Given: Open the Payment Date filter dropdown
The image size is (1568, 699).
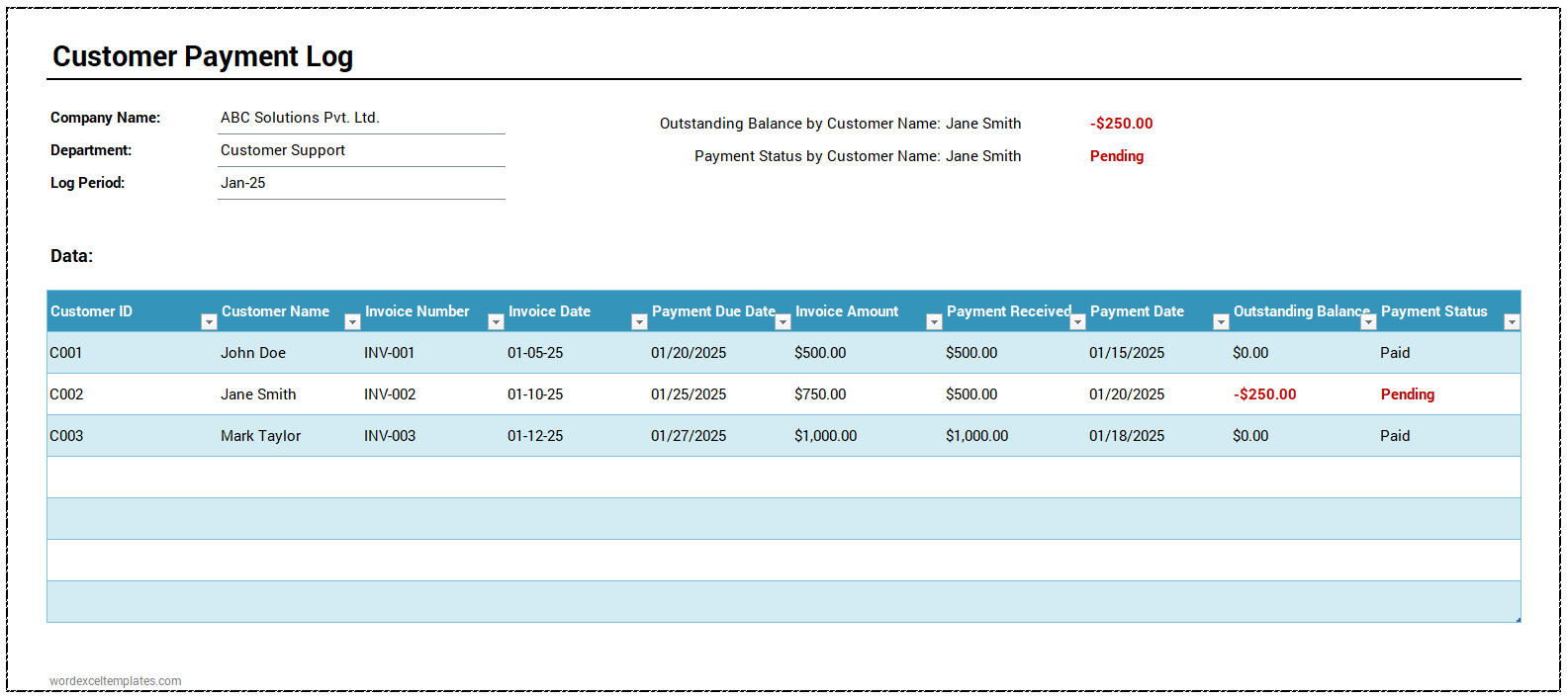Looking at the screenshot, I should (x=1221, y=322).
